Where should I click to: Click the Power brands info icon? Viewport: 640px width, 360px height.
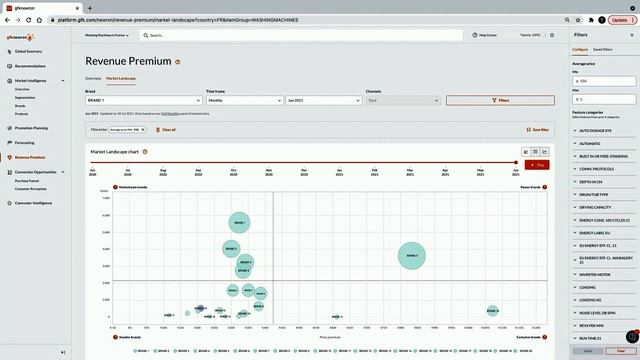[x=544, y=187]
